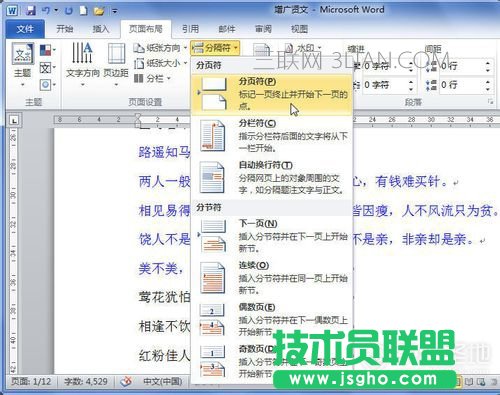Click the 下一页 section break icon
The height and width of the screenshot is (395, 500).
[212, 236]
